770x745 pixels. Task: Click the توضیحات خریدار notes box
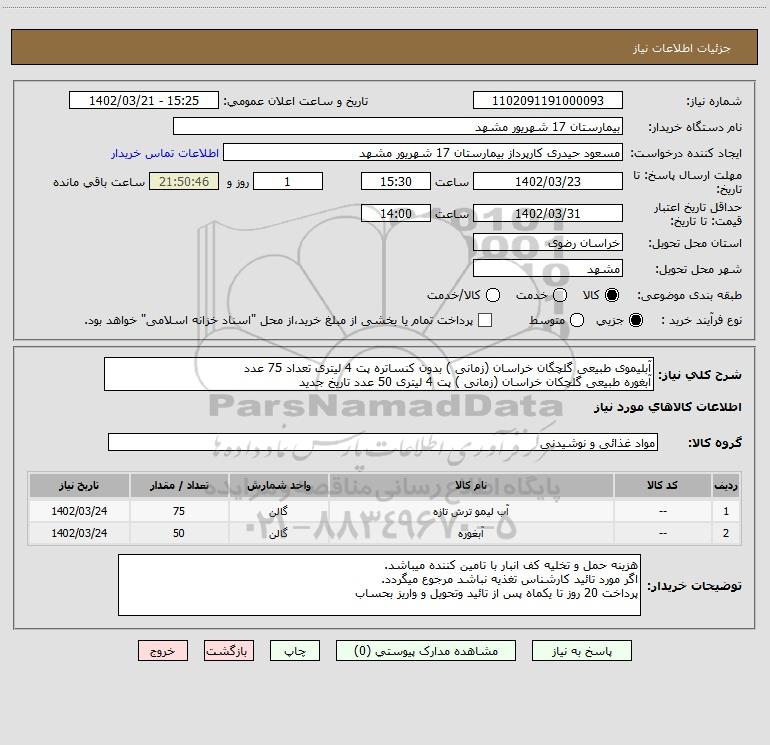[380, 585]
